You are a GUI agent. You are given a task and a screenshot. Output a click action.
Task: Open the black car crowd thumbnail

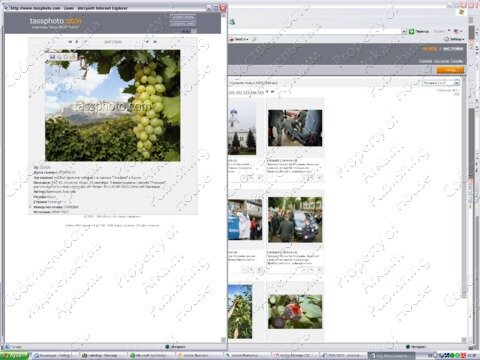[x=295, y=219]
